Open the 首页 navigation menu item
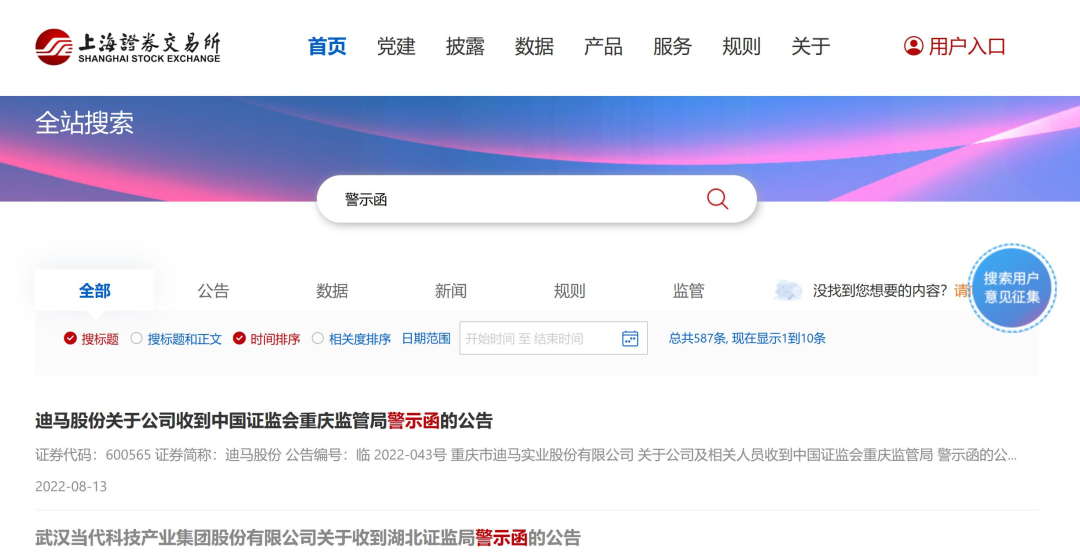 [x=327, y=46]
